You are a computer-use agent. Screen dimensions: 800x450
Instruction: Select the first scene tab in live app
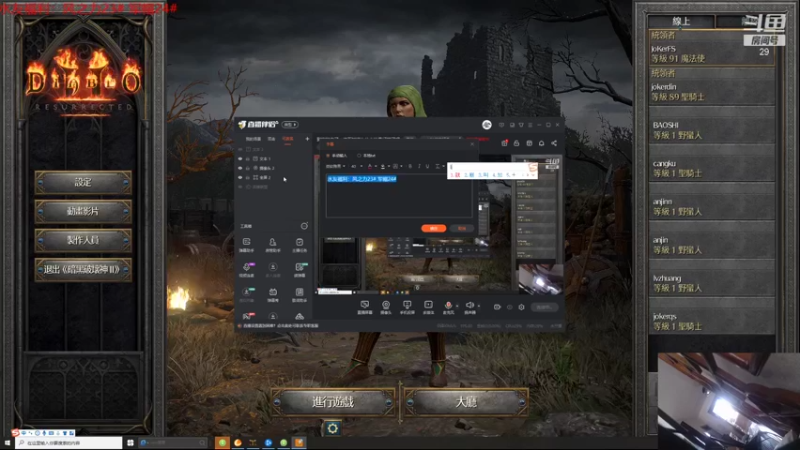click(253, 139)
